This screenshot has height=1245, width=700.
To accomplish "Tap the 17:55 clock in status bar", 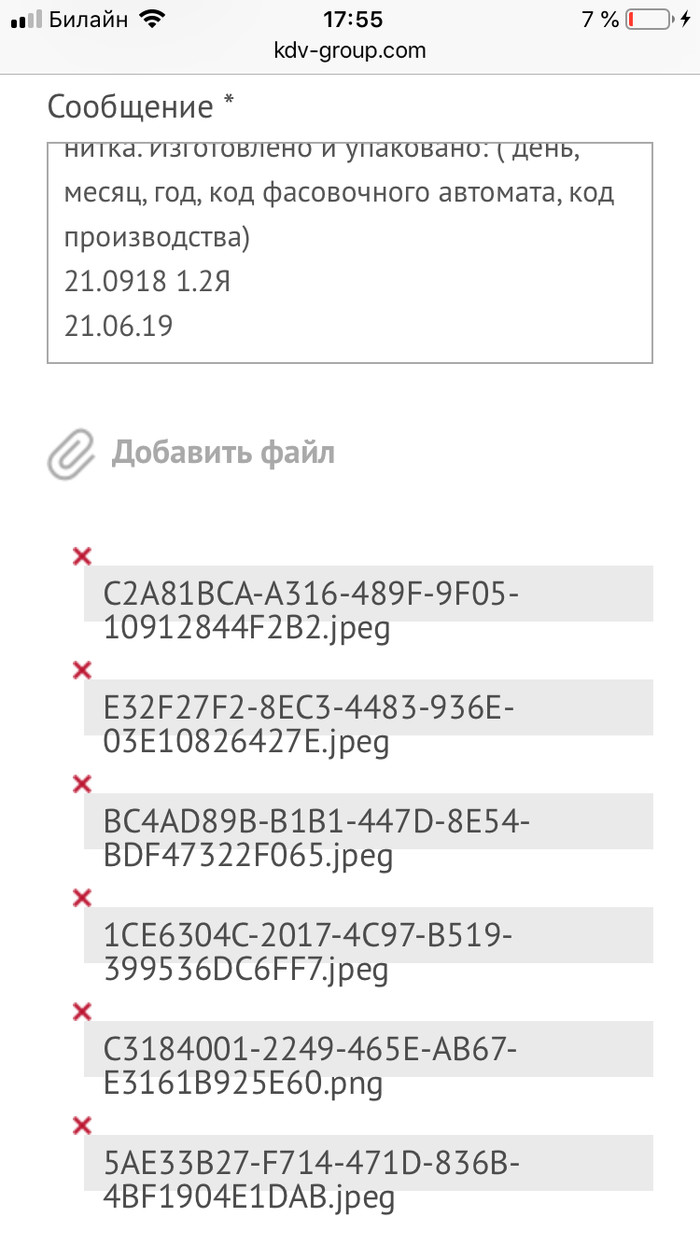I will point(352,19).
